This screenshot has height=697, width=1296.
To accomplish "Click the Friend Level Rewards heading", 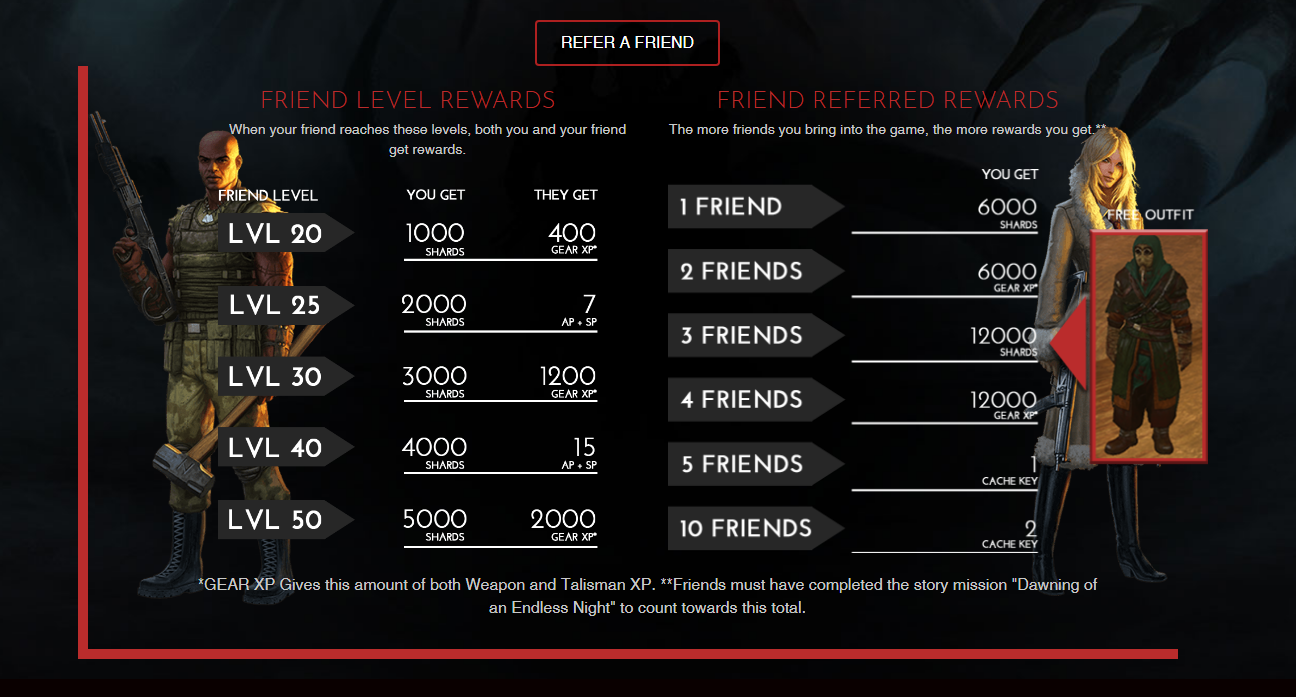I will click(x=408, y=100).
